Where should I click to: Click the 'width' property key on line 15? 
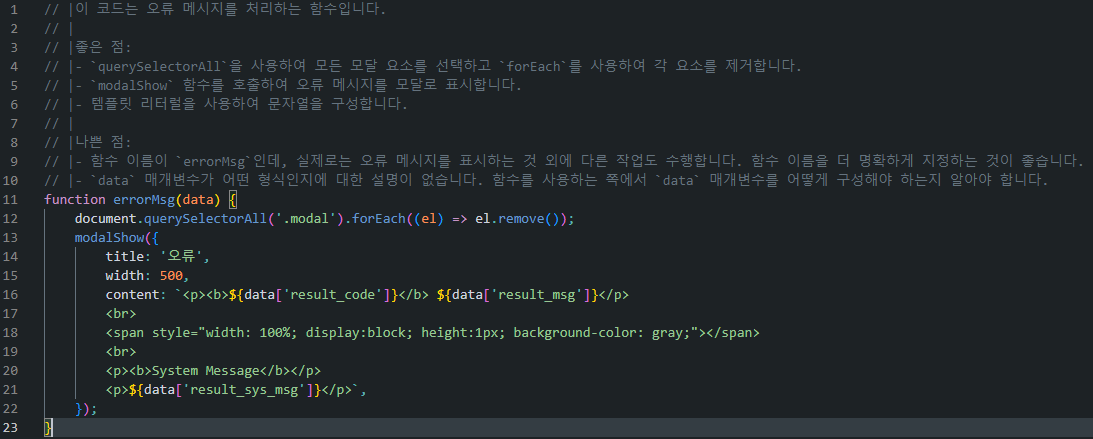125,275
